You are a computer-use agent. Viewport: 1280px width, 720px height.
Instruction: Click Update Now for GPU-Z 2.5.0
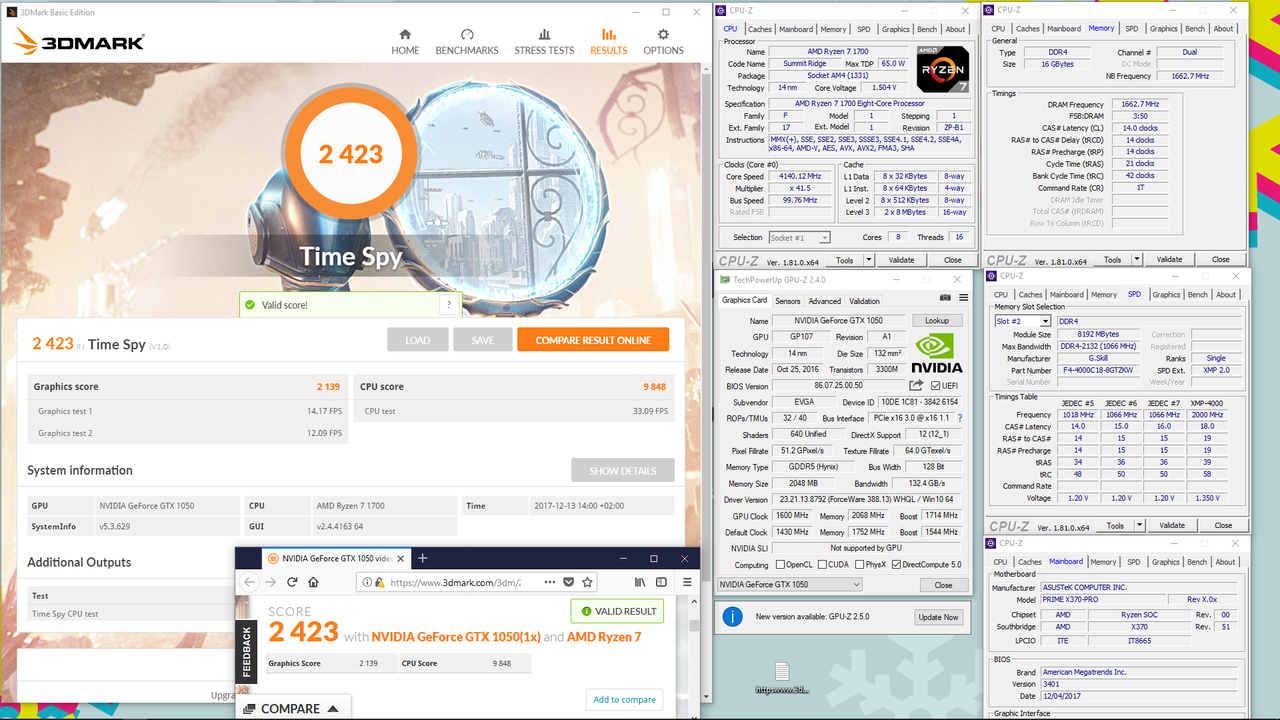(x=938, y=617)
